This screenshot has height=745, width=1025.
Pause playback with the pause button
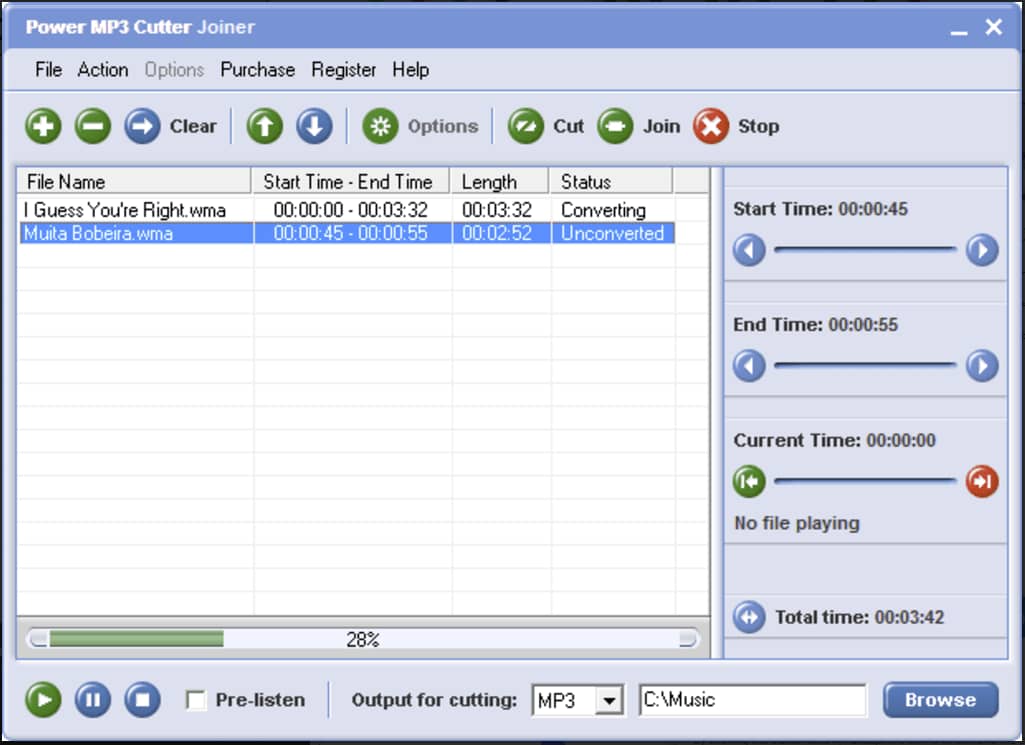[92, 699]
